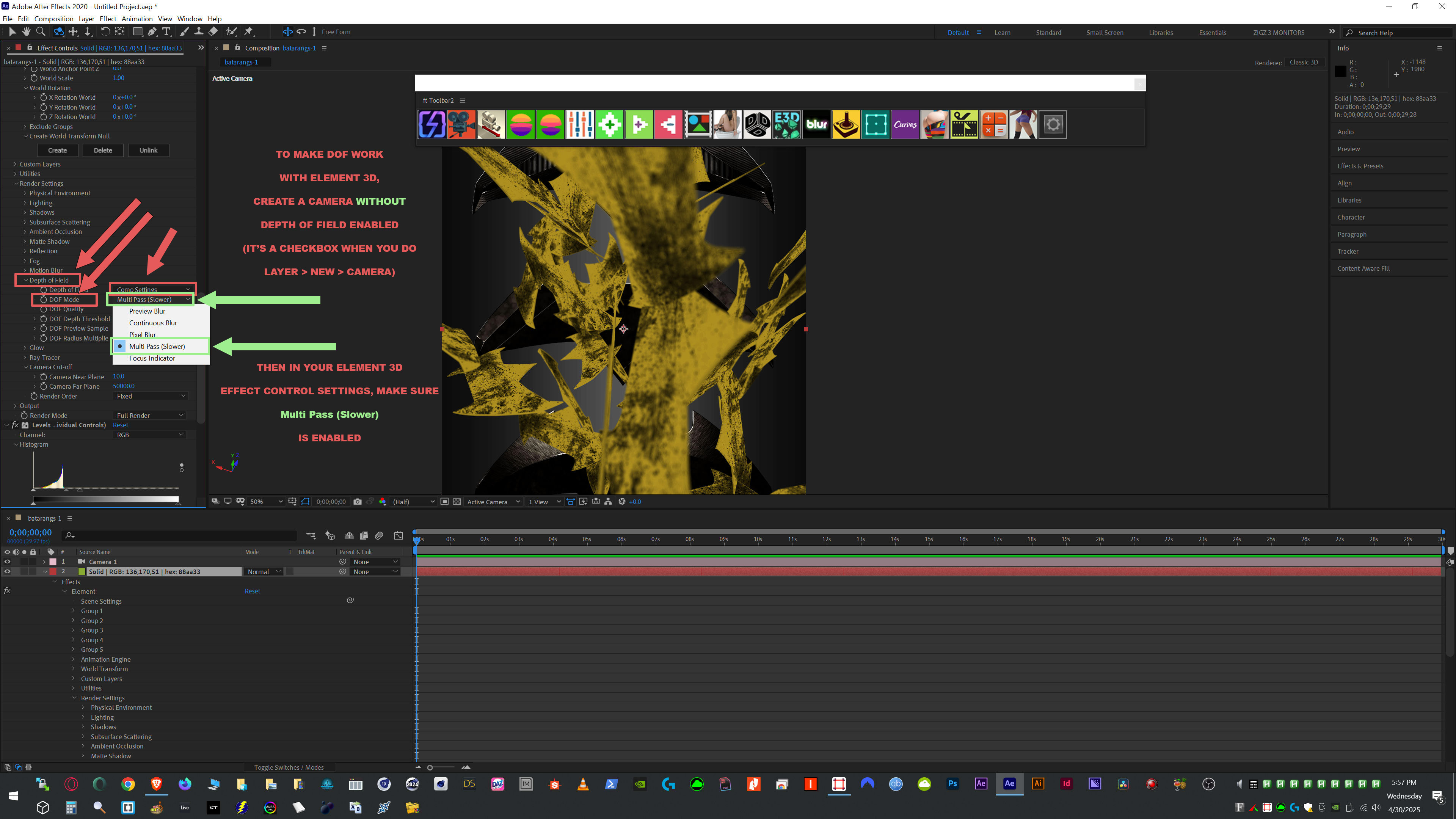This screenshot has width=1456, height=819.
Task: Open Solid layer Normal blend mode dropdown
Action: coord(264,571)
